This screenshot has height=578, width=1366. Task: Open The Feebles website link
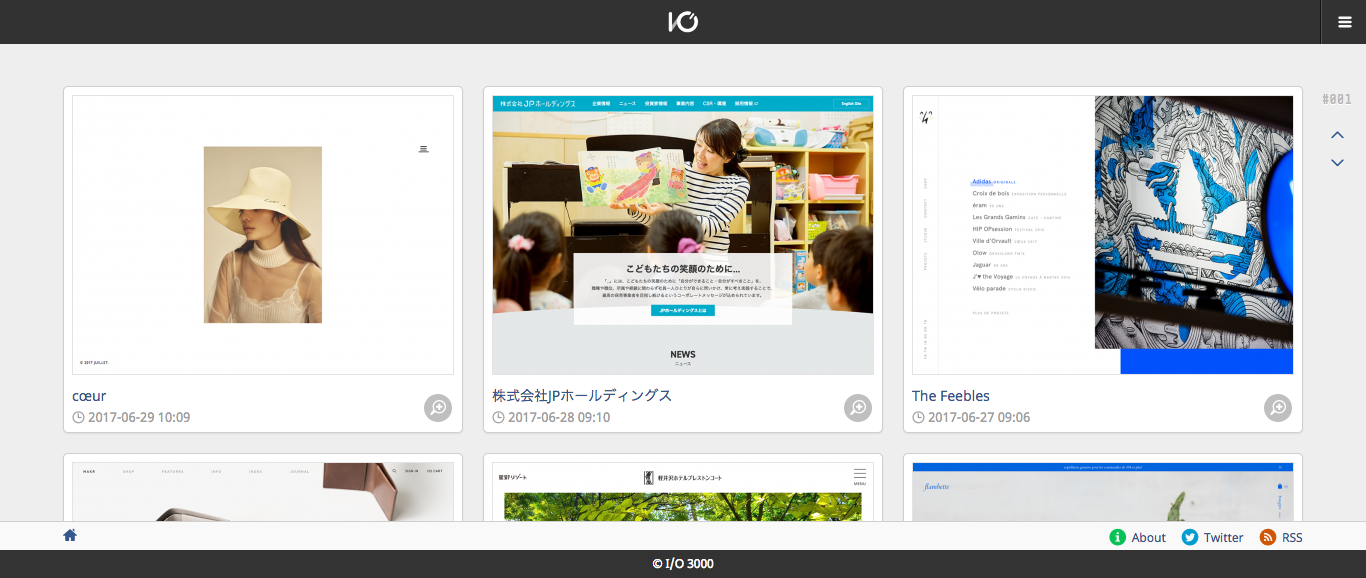tap(949, 395)
